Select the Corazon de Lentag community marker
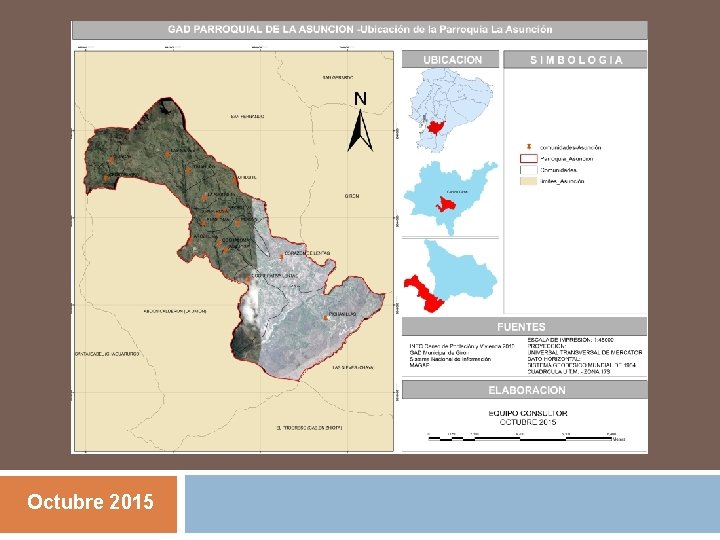This screenshot has width=720, height=540. (282, 257)
